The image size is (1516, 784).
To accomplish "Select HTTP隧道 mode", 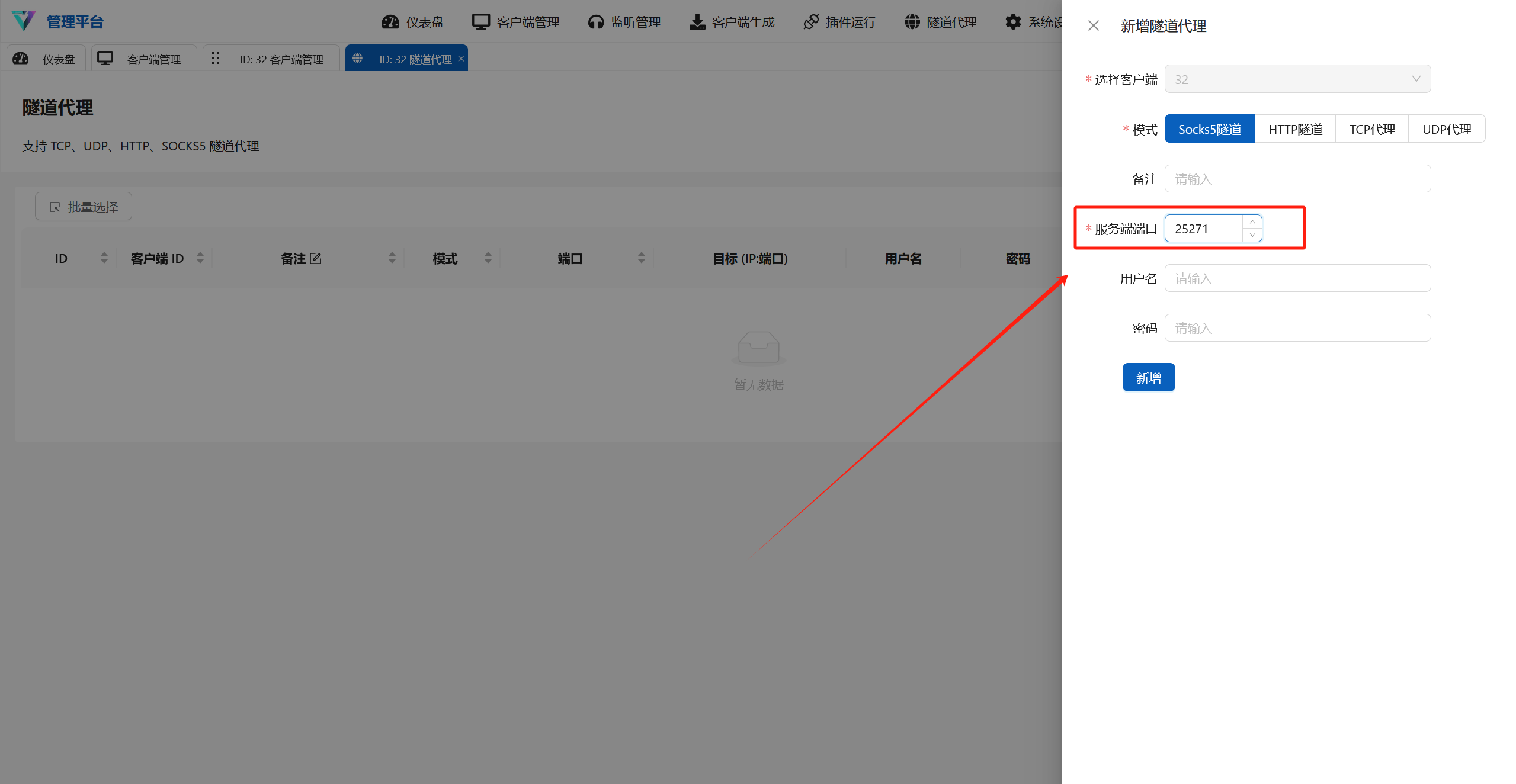I will (1295, 128).
